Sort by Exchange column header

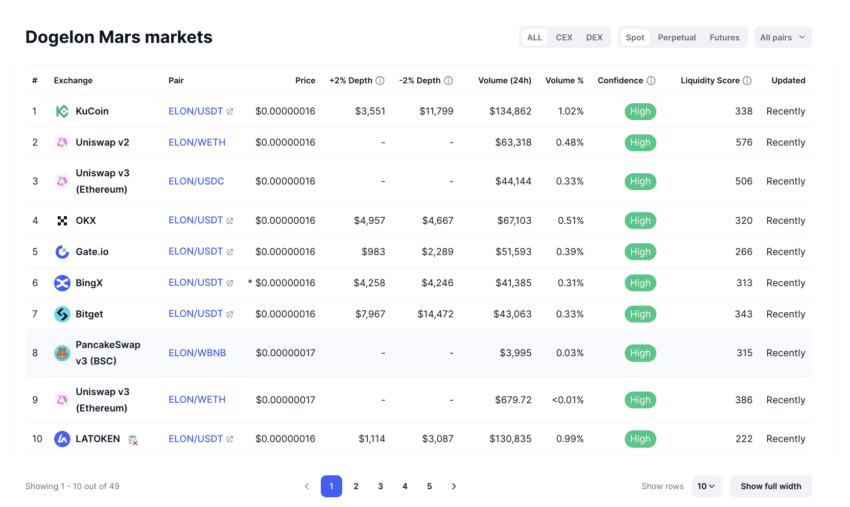coord(73,80)
